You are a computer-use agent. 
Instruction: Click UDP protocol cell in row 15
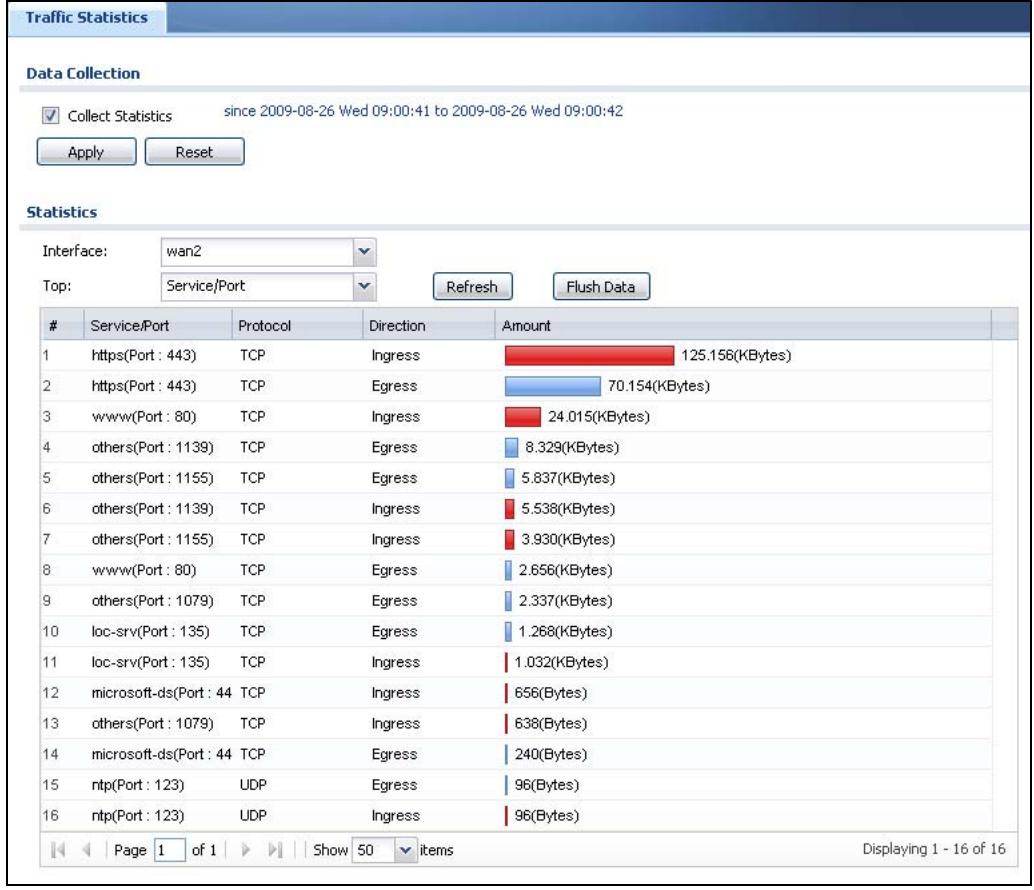(253, 785)
